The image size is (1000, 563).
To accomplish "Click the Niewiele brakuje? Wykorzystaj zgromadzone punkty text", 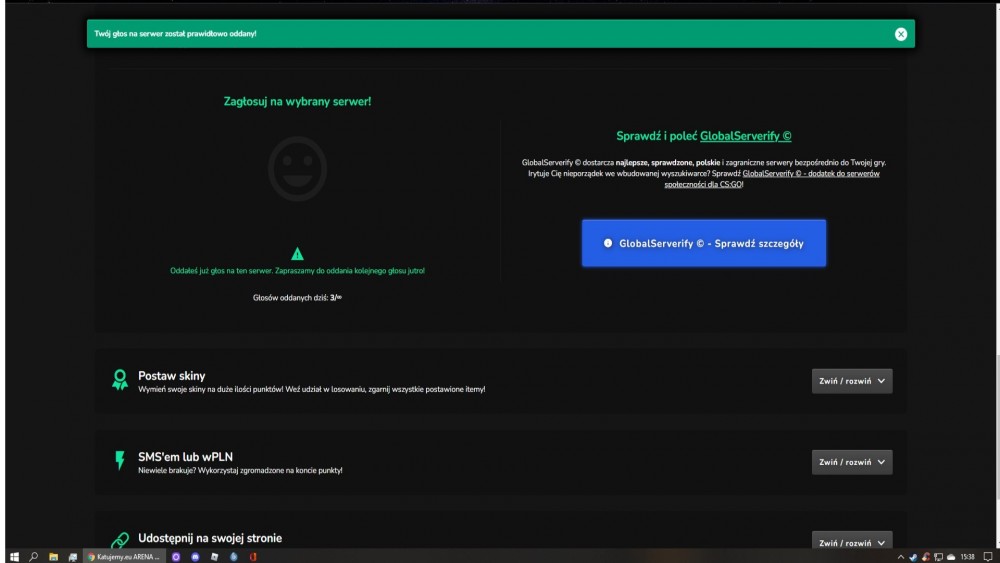I will tap(240, 471).
